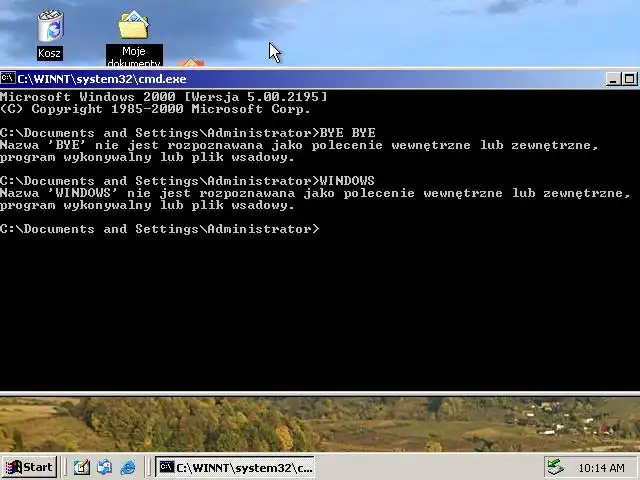This screenshot has height=480, width=640.
Task: Open cmd.exe system menu icon in title bar
Action: (x=8, y=78)
